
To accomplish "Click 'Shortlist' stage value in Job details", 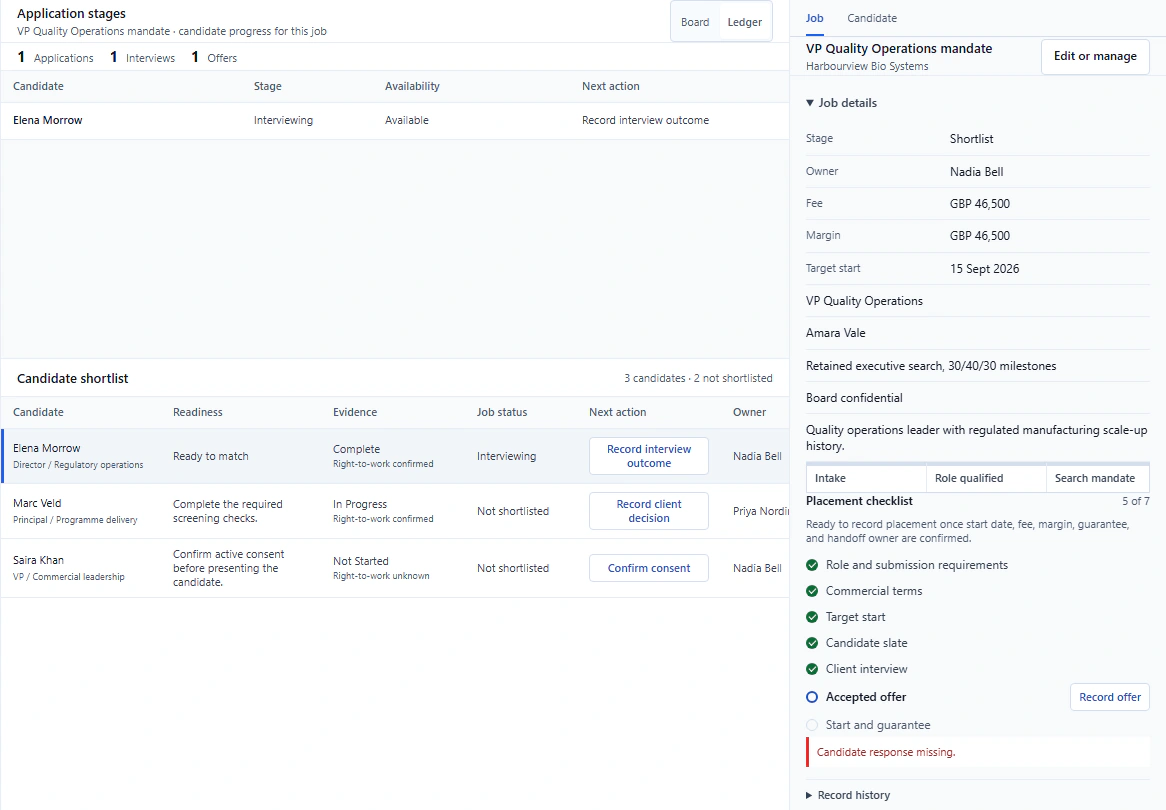I will (971, 139).
